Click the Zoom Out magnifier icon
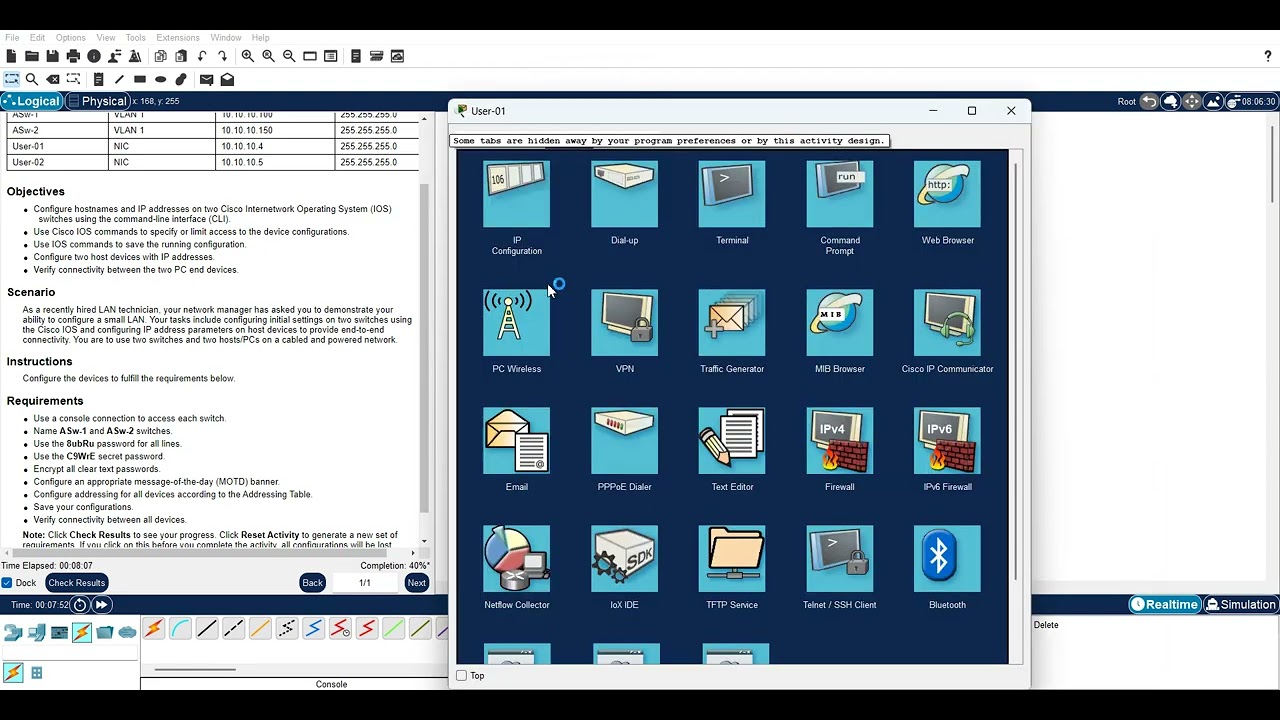Image resolution: width=1280 pixels, height=720 pixels. 289,56
